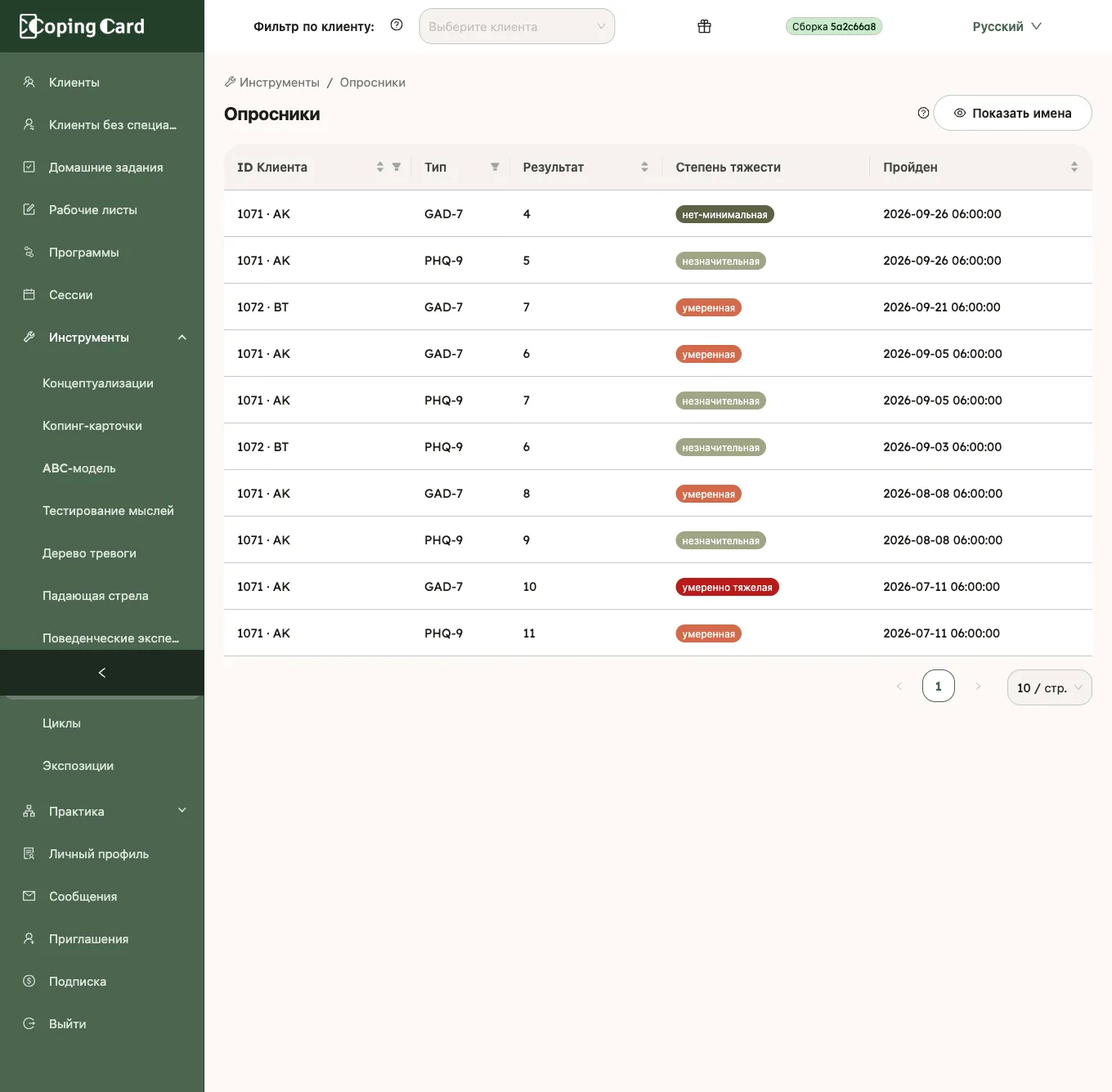This screenshot has height=1092, width=1112.
Task: Sort ID Клиента column using sort arrows
Action: (379, 167)
